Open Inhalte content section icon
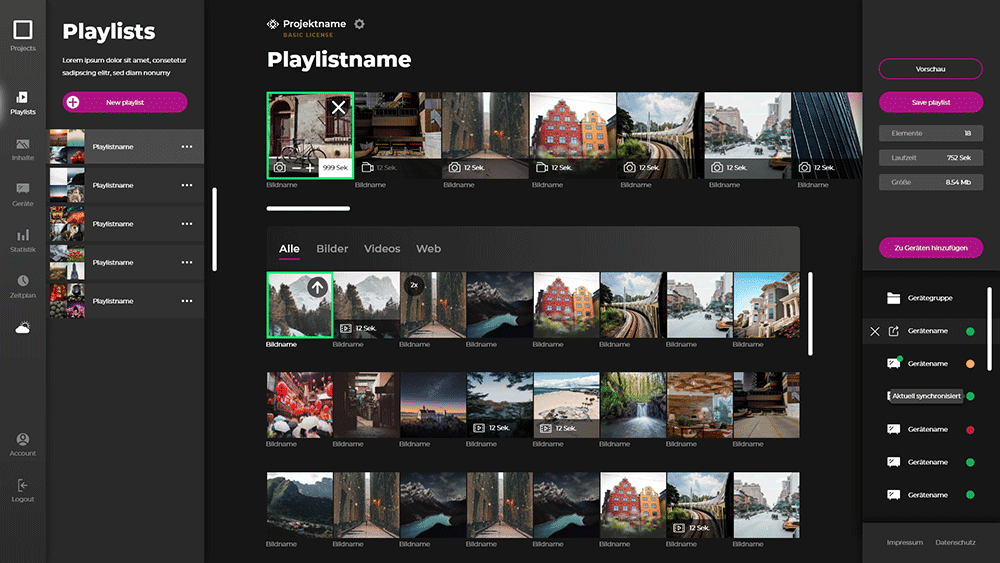 coord(22,145)
